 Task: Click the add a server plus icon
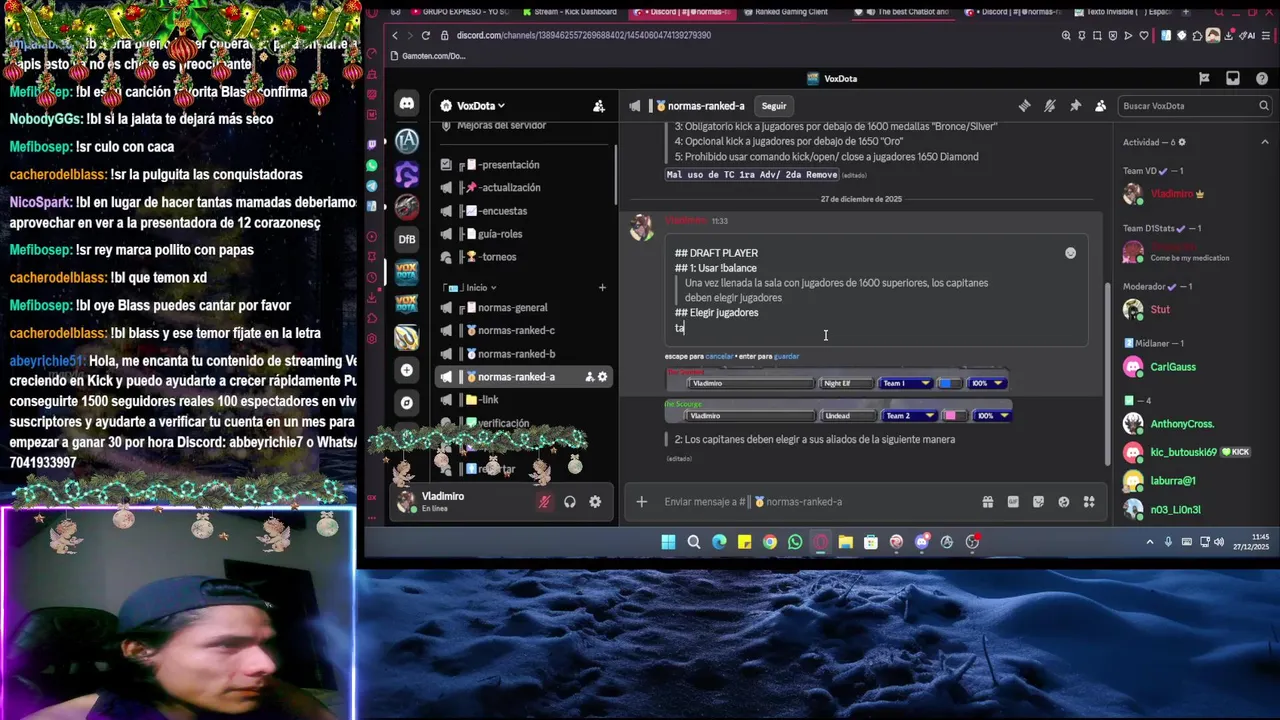pyautogui.click(x=407, y=370)
